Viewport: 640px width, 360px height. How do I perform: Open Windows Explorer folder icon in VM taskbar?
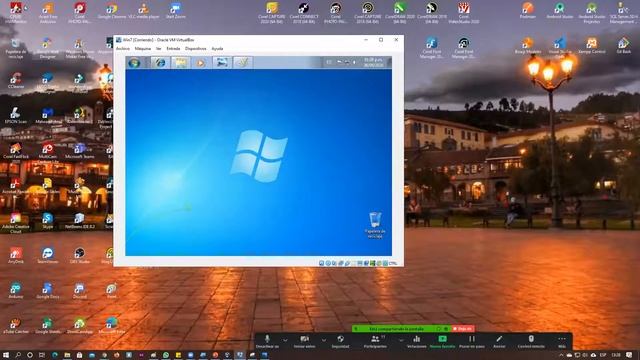[180, 62]
